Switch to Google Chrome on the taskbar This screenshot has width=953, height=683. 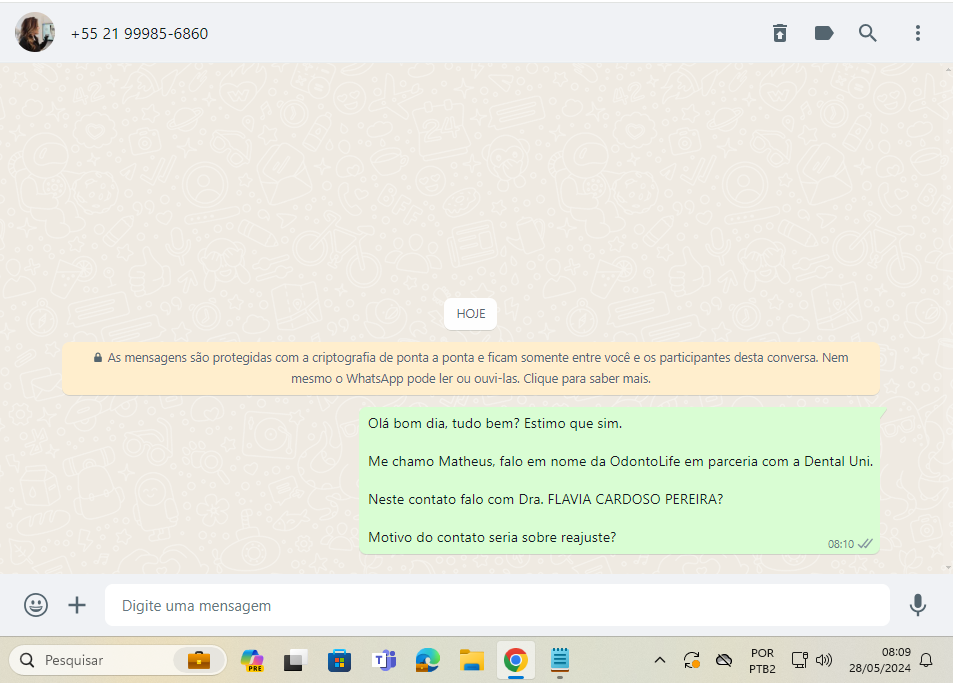click(515, 660)
